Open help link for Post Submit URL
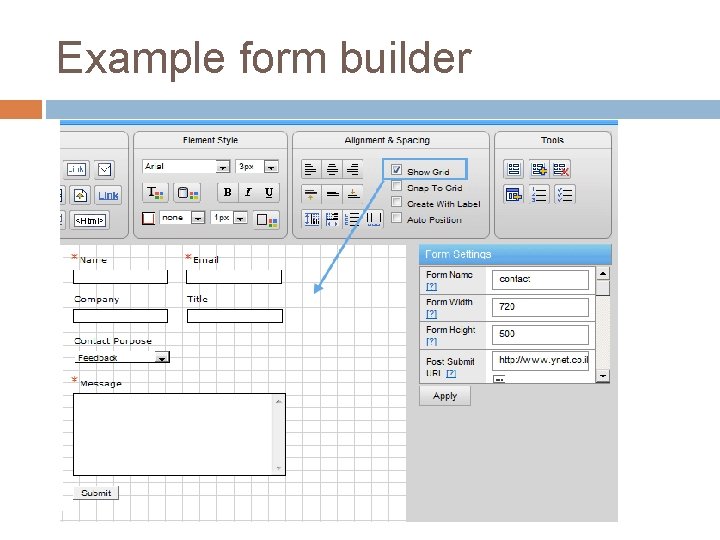The width and height of the screenshot is (720, 540). (x=451, y=374)
